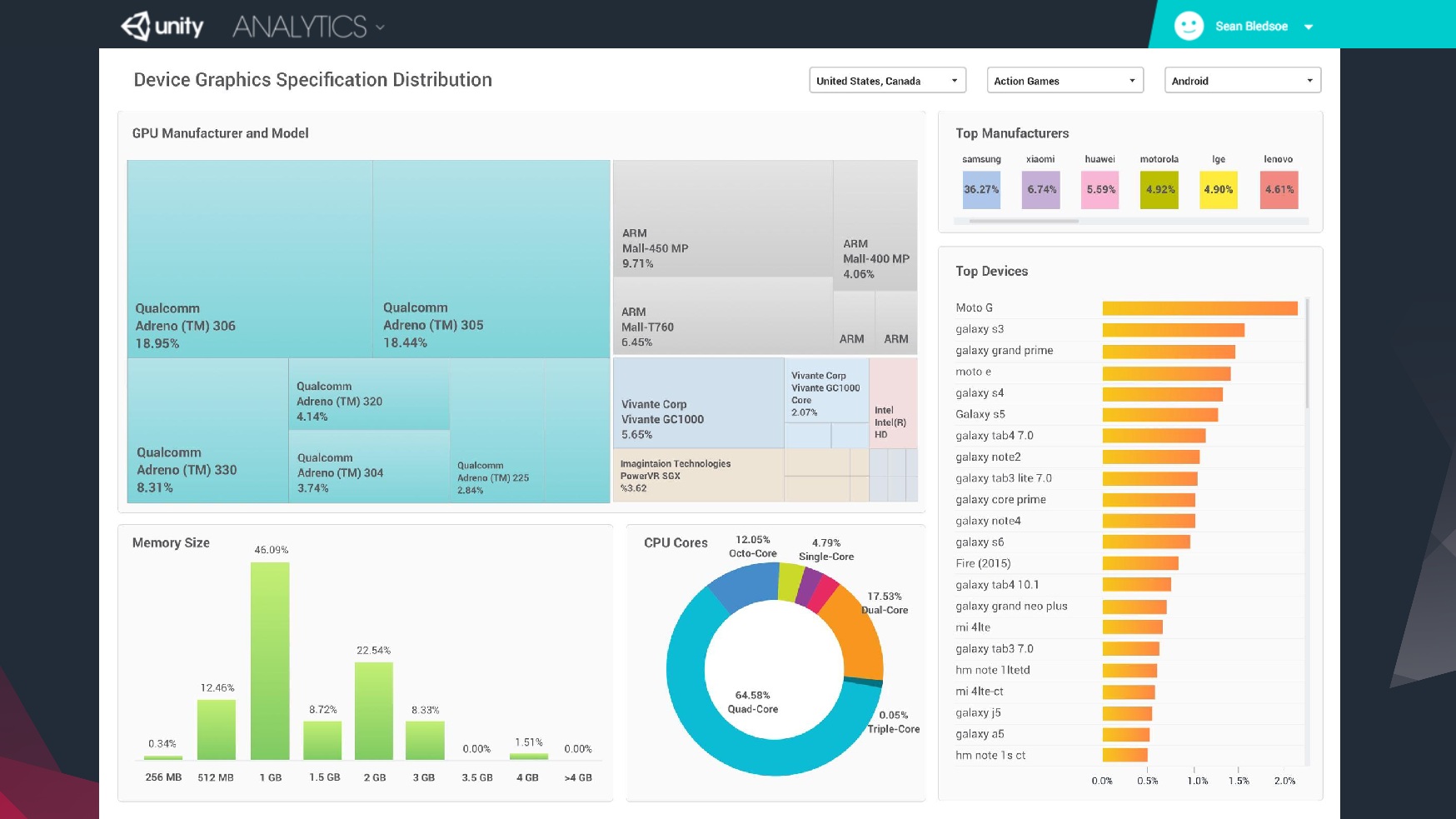The height and width of the screenshot is (819, 1456).
Task: Click the Device Graphics Specification Distribution heading
Action: point(313,80)
